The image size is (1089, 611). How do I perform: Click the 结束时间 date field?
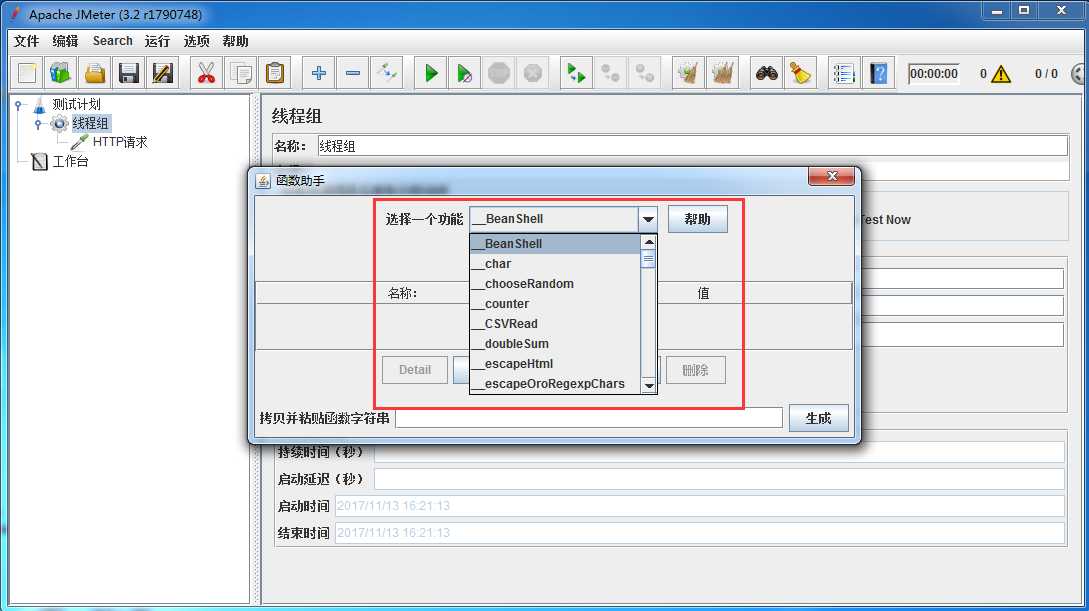click(x=699, y=533)
